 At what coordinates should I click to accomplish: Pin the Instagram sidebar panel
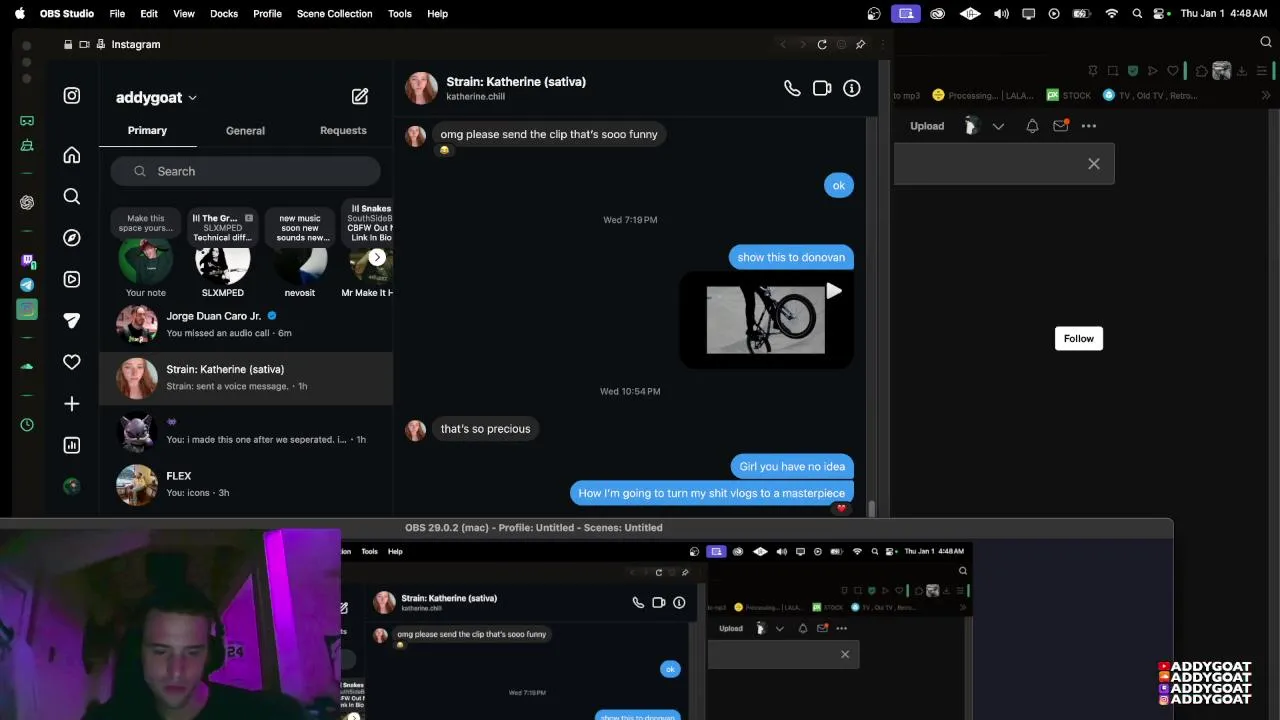coord(860,44)
